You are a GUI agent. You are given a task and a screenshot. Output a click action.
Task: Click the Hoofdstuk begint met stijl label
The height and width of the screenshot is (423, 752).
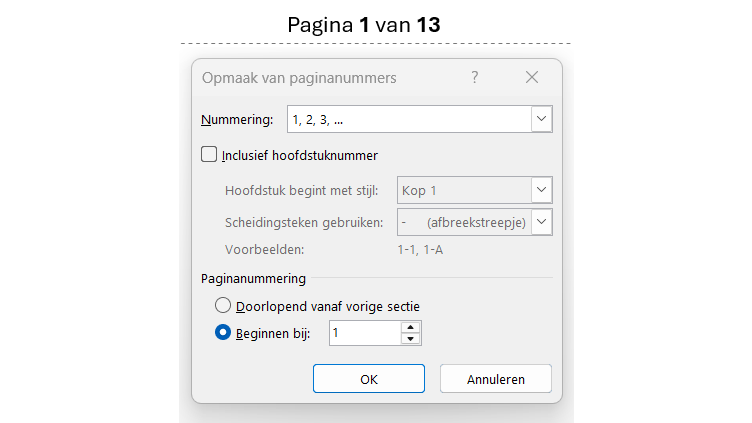[x=307, y=190]
